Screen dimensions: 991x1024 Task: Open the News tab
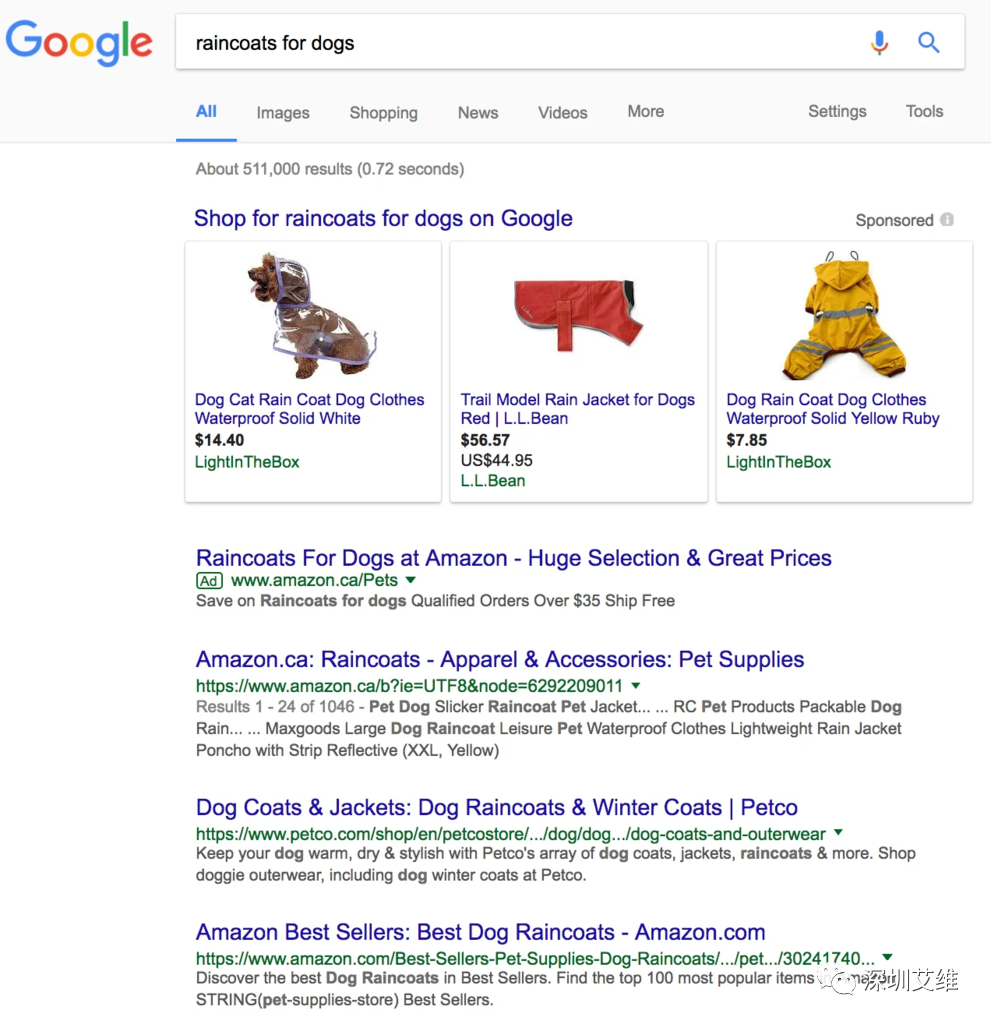pos(478,113)
